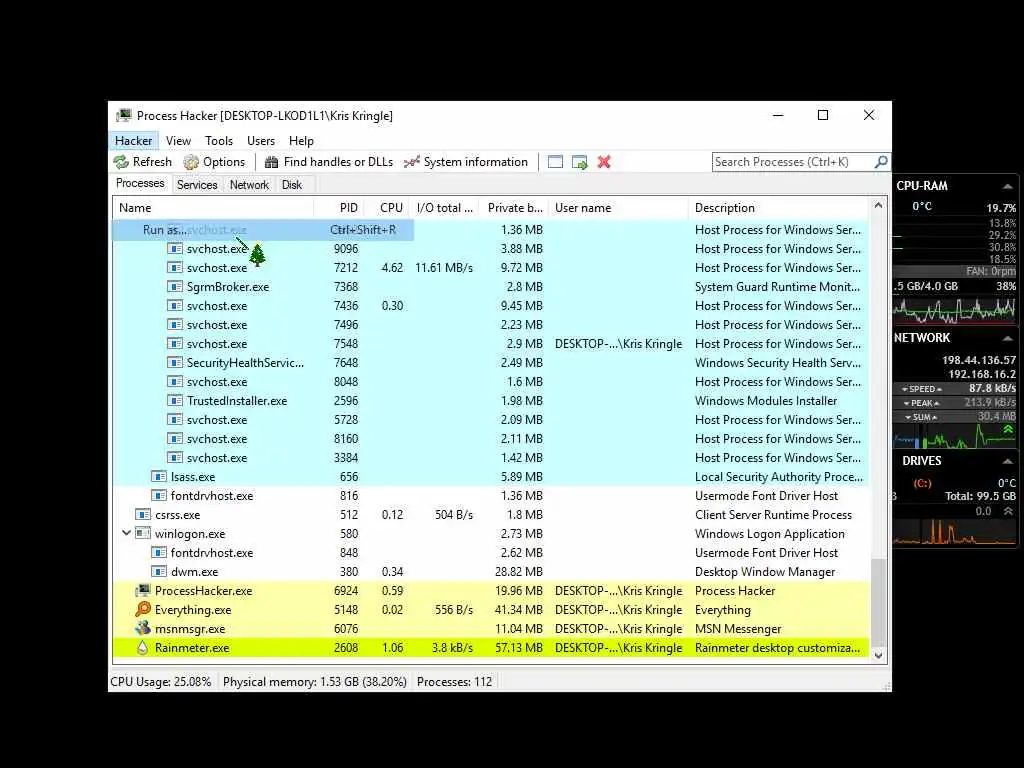
Task: Collapse the winlogon.exe tree node
Action: pos(126,533)
